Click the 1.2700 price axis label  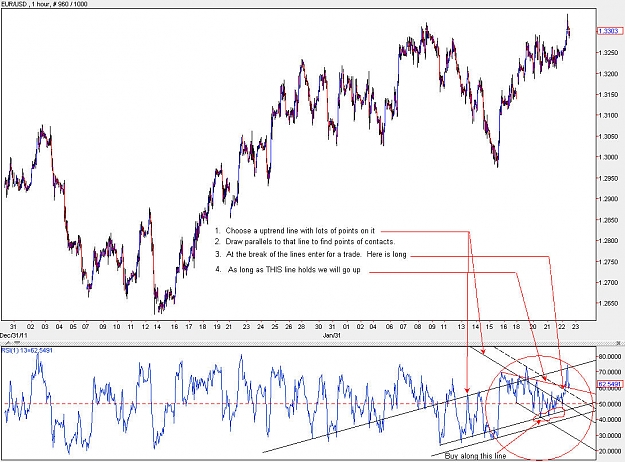point(609,283)
